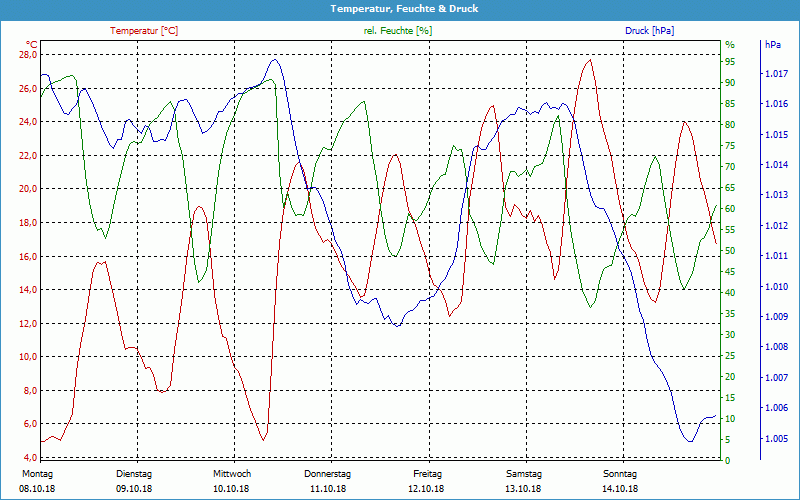Click the °C unit label on left axis

[32, 45]
